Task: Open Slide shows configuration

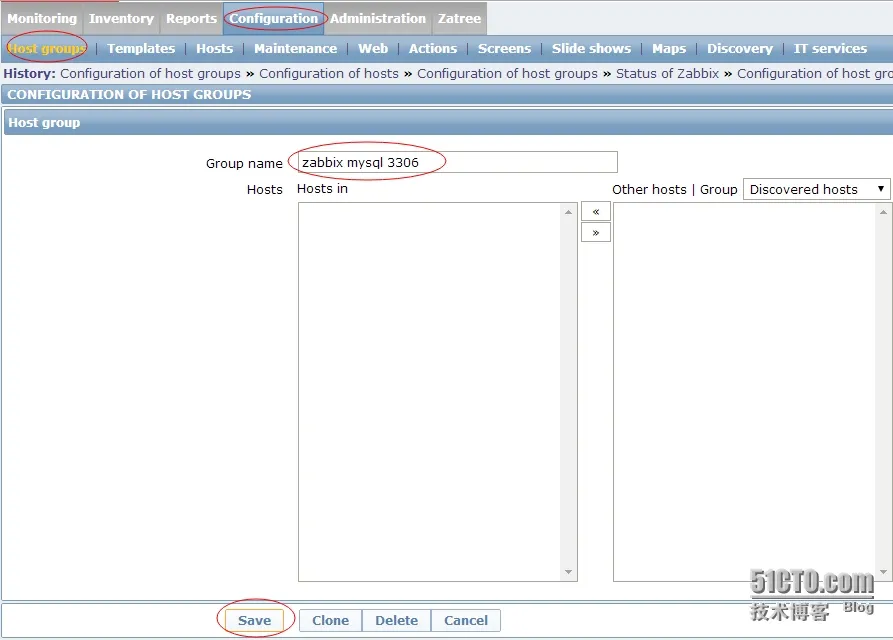Action: 591,48
